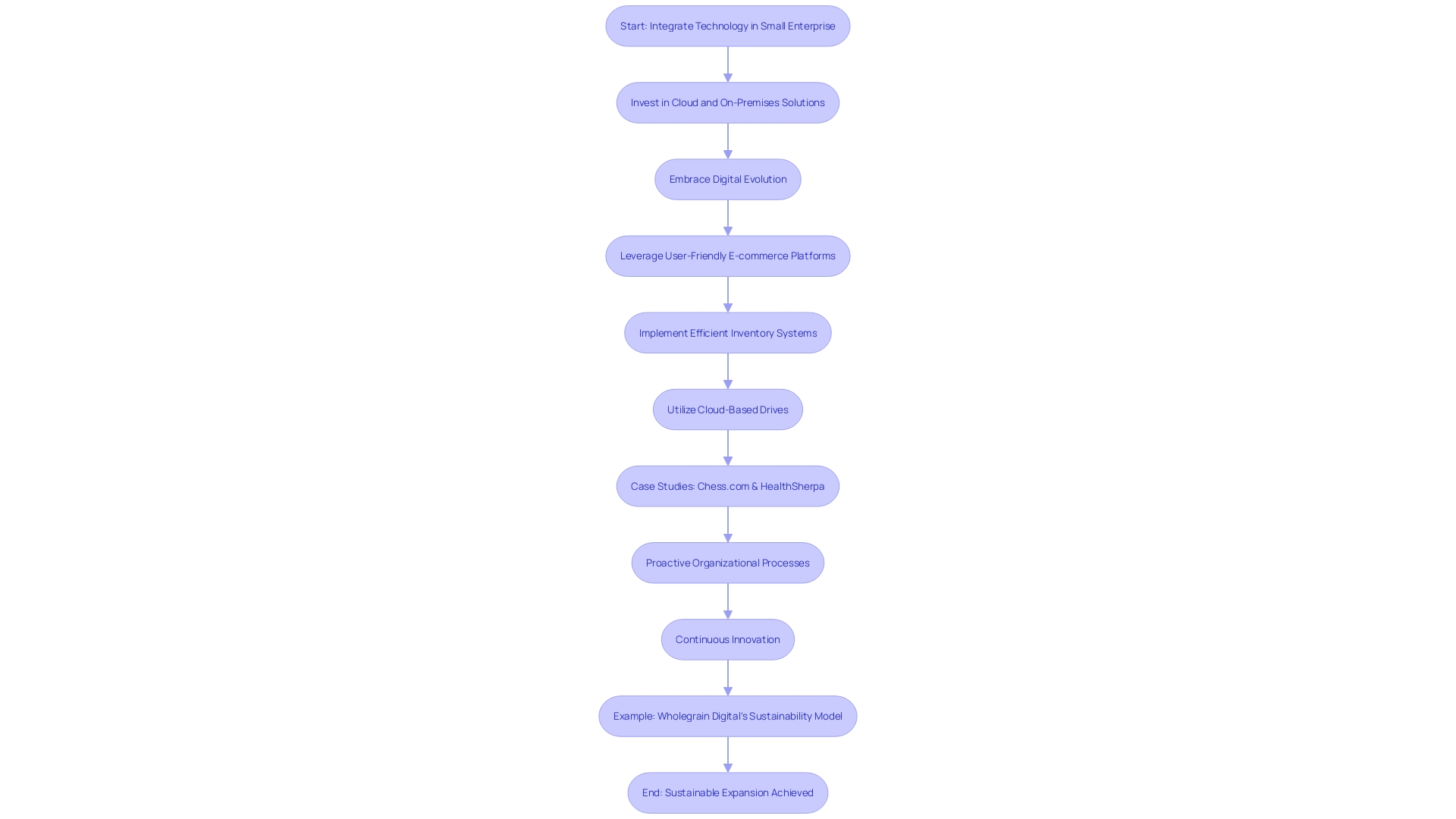Click the Invest in Cloud node icon

727,102
